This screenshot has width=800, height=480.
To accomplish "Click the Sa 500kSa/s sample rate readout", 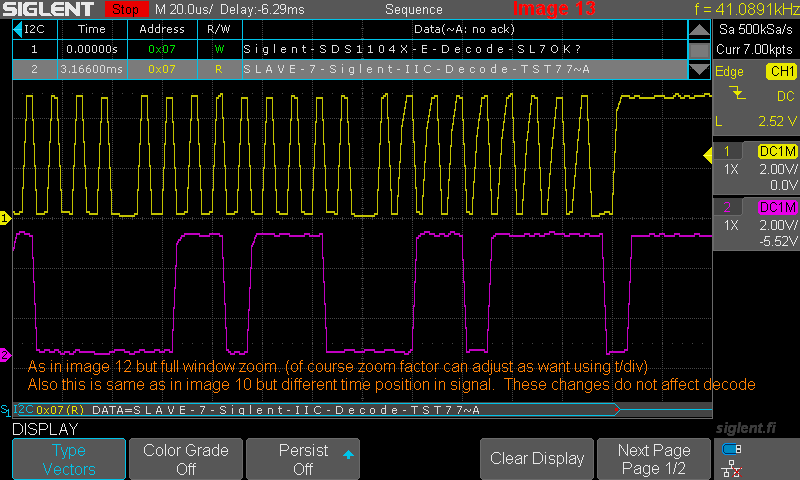I will point(756,29).
